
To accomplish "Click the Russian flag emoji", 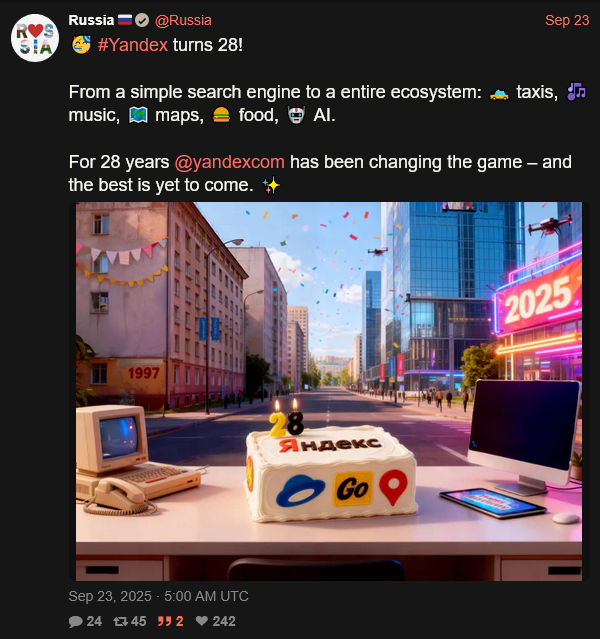I will click(x=125, y=20).
